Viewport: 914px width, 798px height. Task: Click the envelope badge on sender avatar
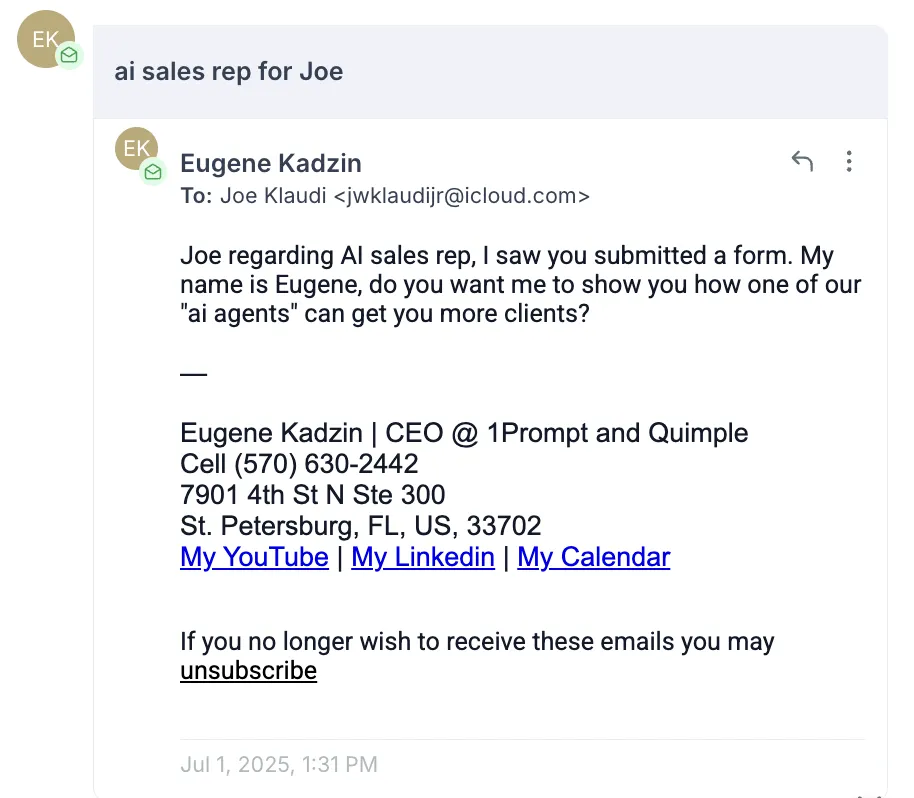pos(153,172)
